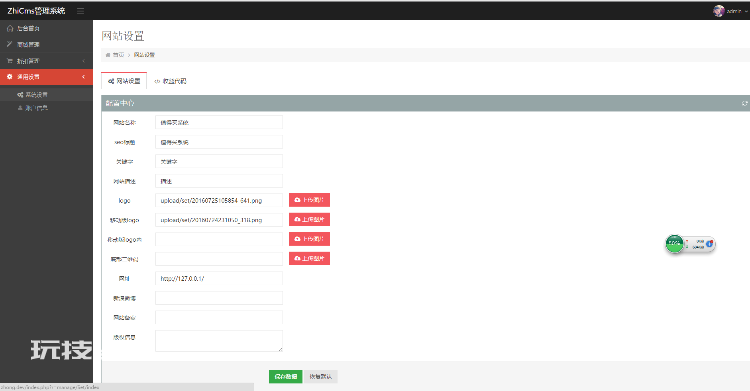
Task: Focus the URL field containing http://127.0.0.1/
Action: coord(219,278)
